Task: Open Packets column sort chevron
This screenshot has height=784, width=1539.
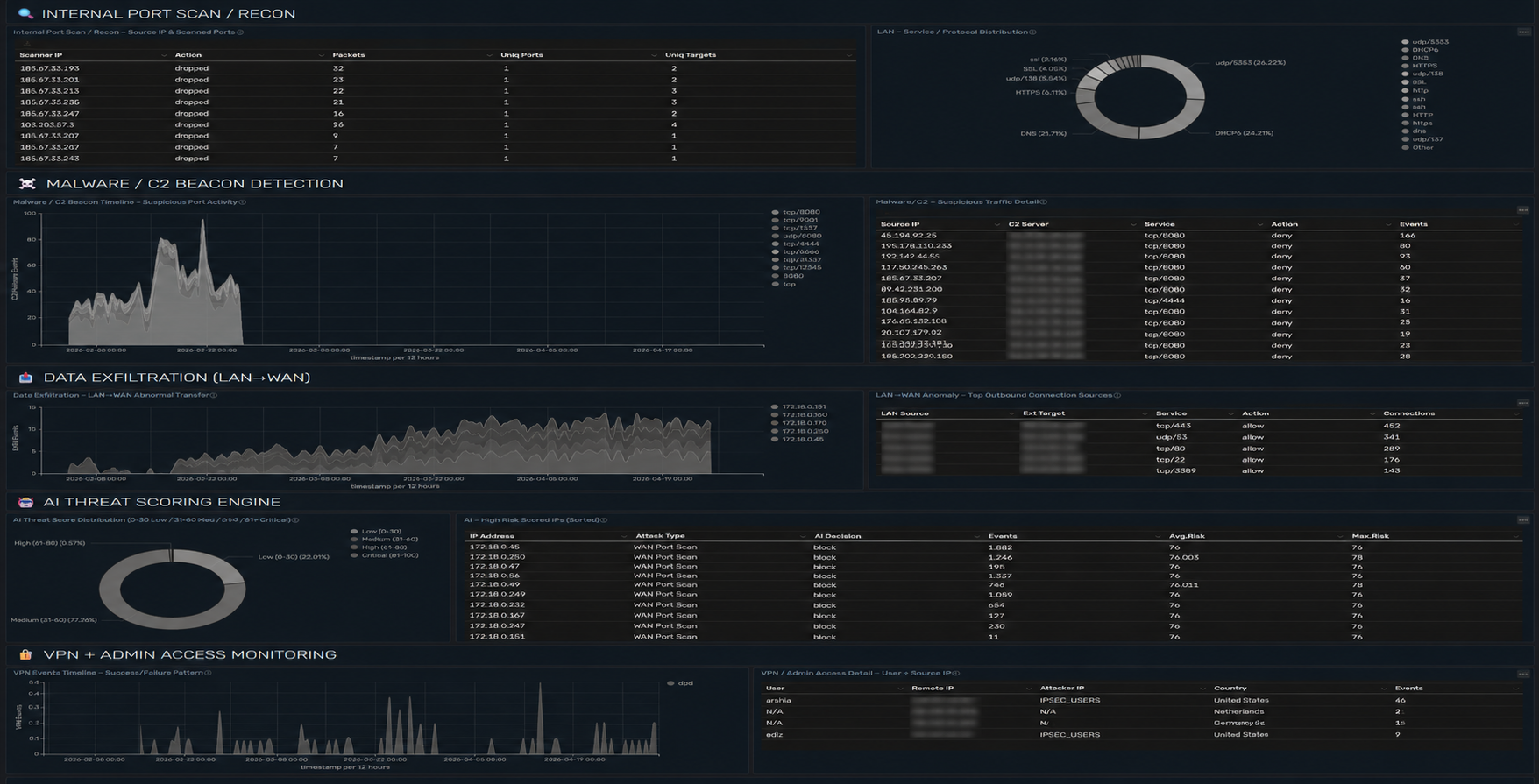Action: click(489, 55)
